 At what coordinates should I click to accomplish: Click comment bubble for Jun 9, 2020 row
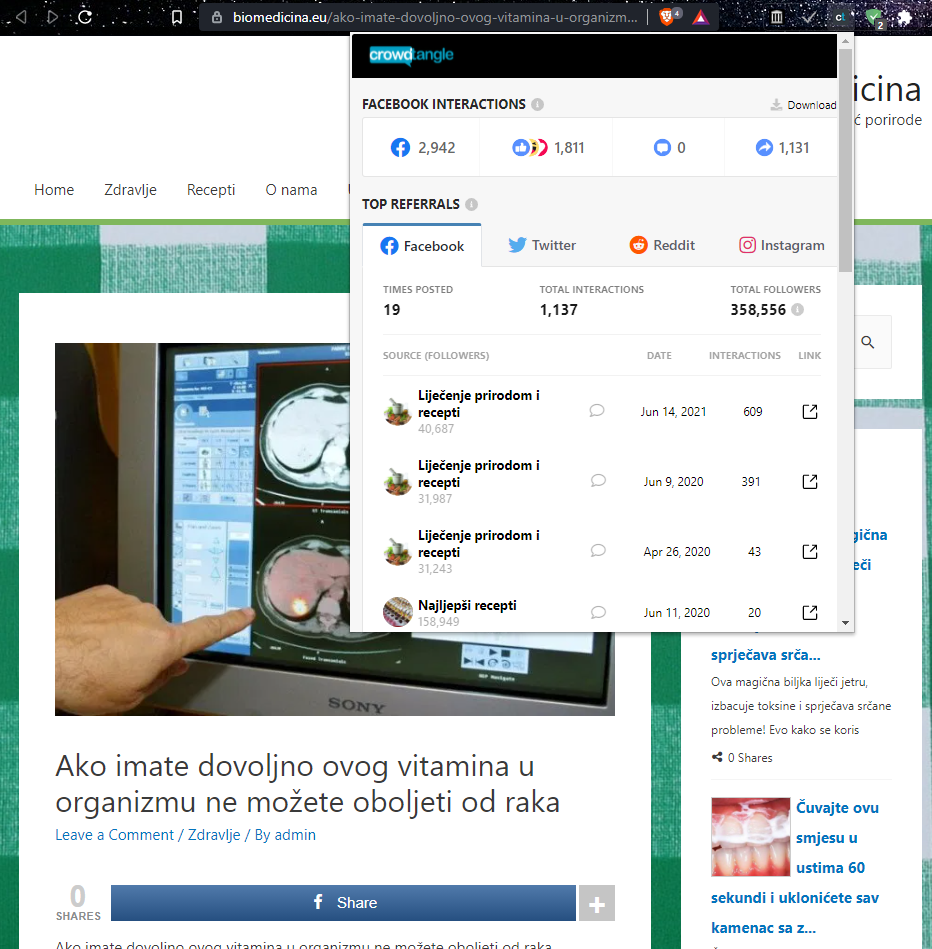(x=598, y=481)
